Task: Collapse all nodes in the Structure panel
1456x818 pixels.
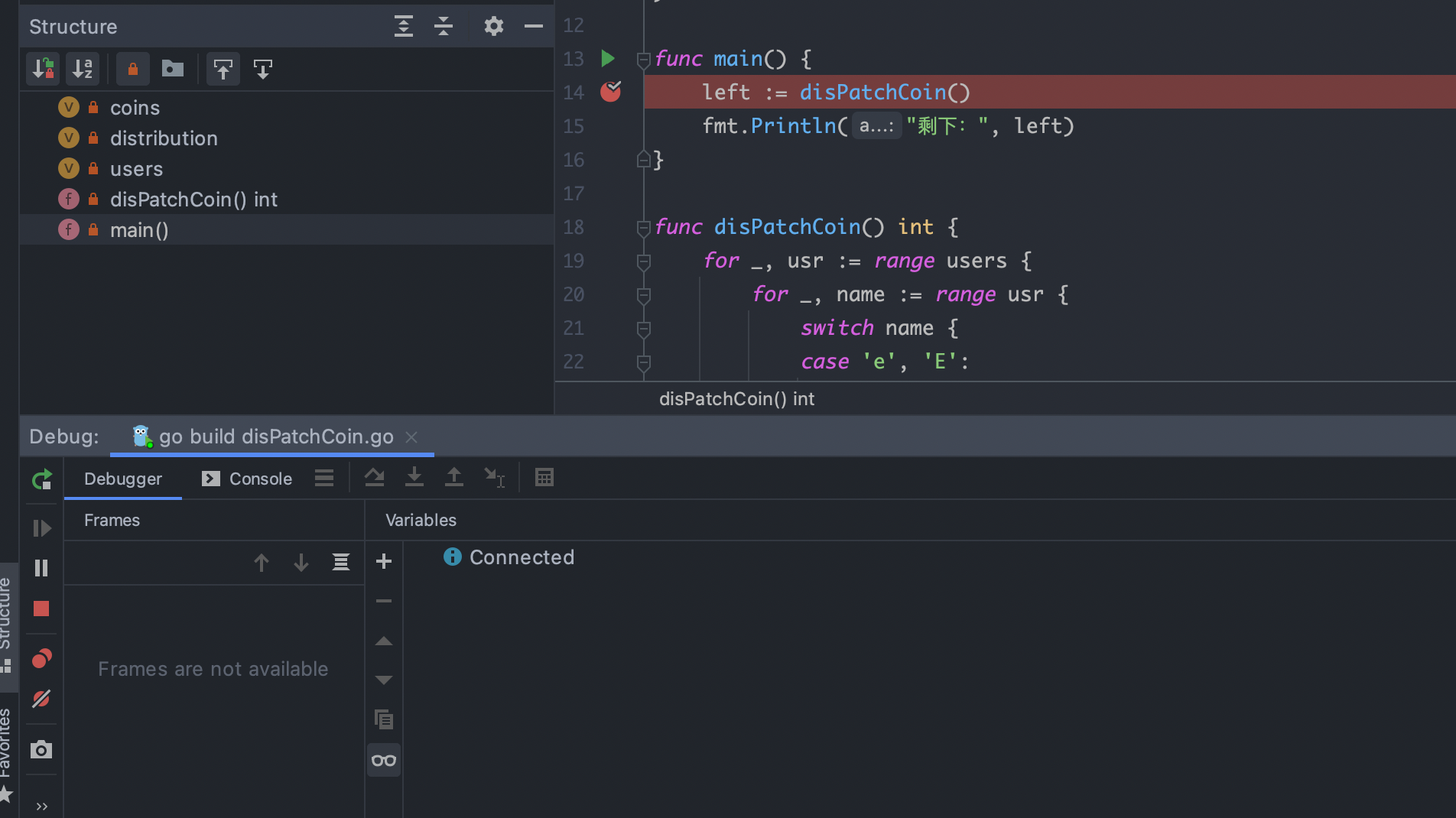Action: click(x=444, y=27)
